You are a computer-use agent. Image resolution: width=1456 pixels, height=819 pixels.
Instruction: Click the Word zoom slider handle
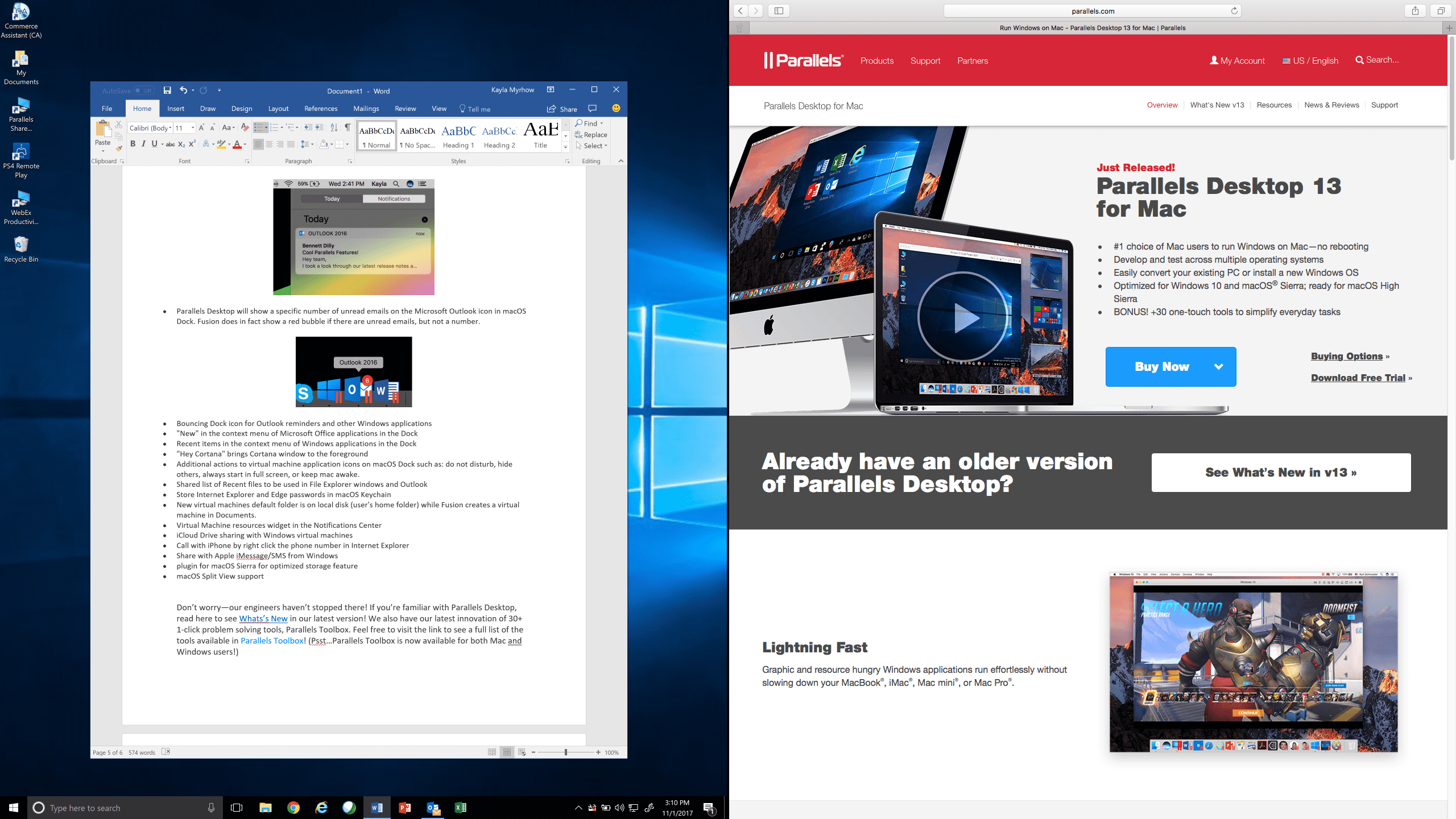(x=565, y=752)
